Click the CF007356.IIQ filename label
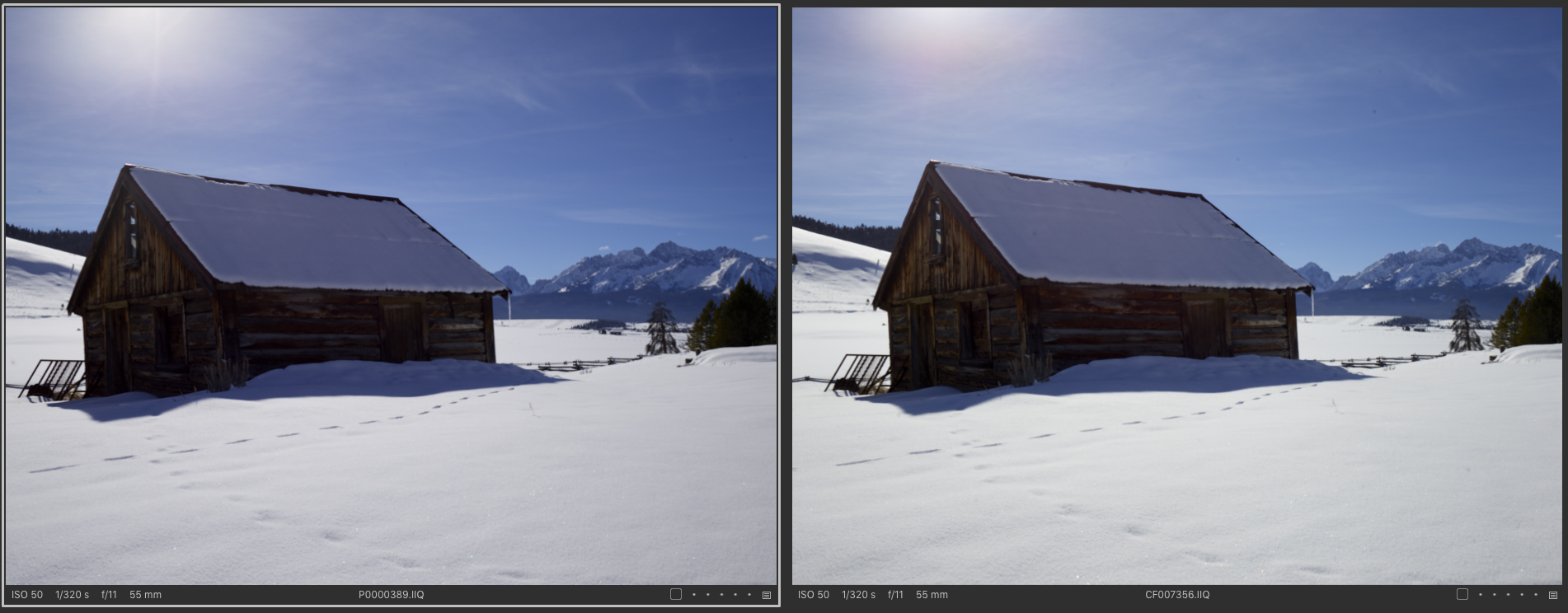Image resolution: width=1568 pixels, height=613 pixels. click(x=1177, y=595)
